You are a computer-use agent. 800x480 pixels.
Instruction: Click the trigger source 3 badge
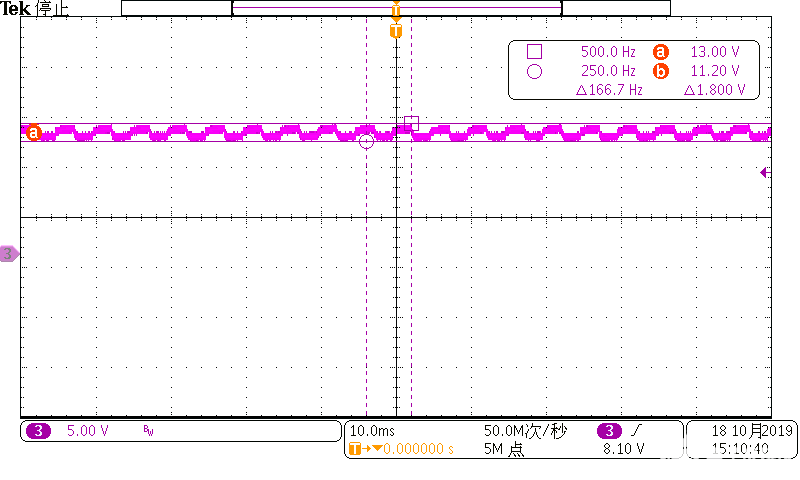coord(610,431)
